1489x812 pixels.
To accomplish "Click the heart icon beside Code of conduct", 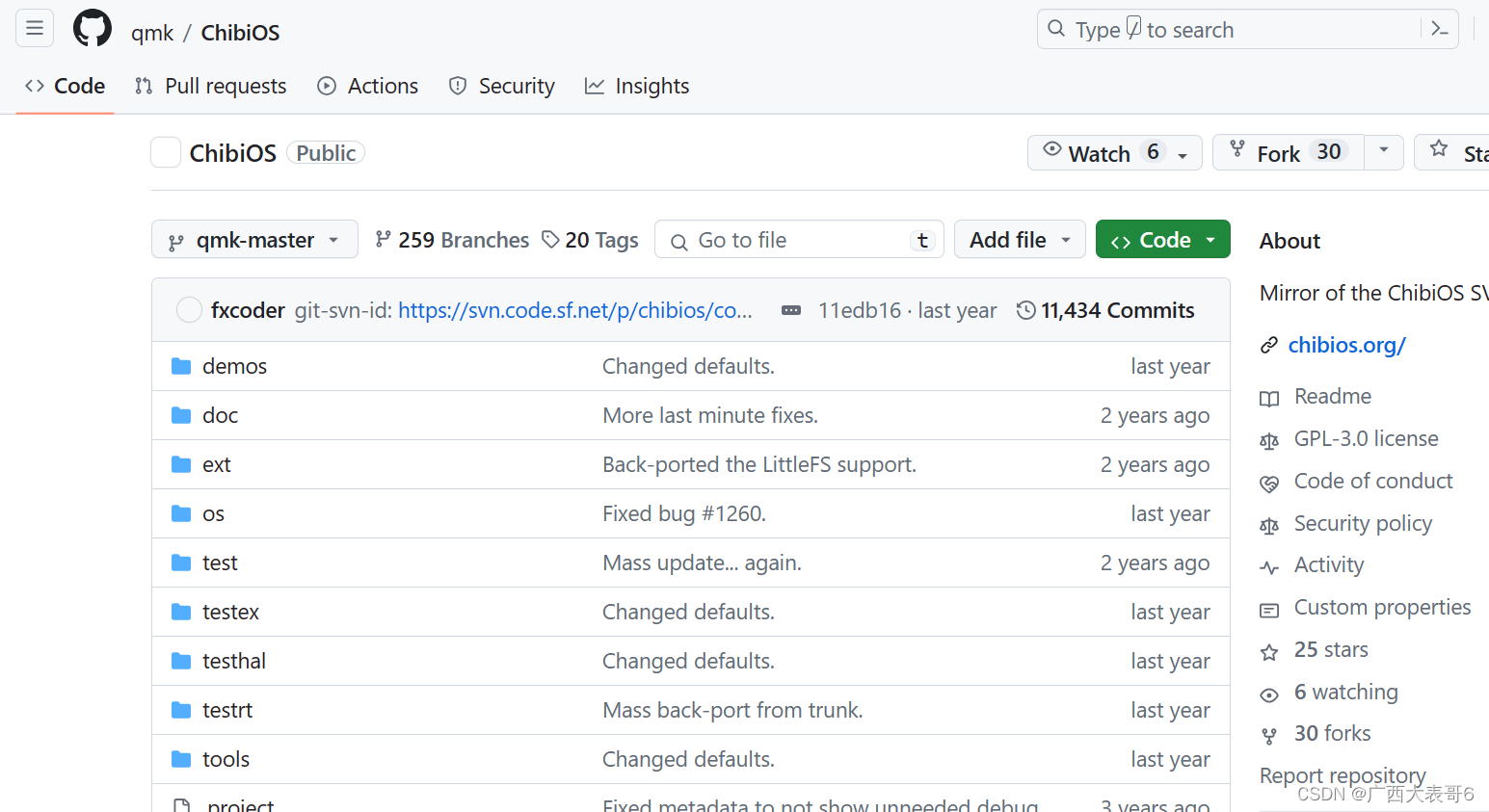I will coord(1269,484).
